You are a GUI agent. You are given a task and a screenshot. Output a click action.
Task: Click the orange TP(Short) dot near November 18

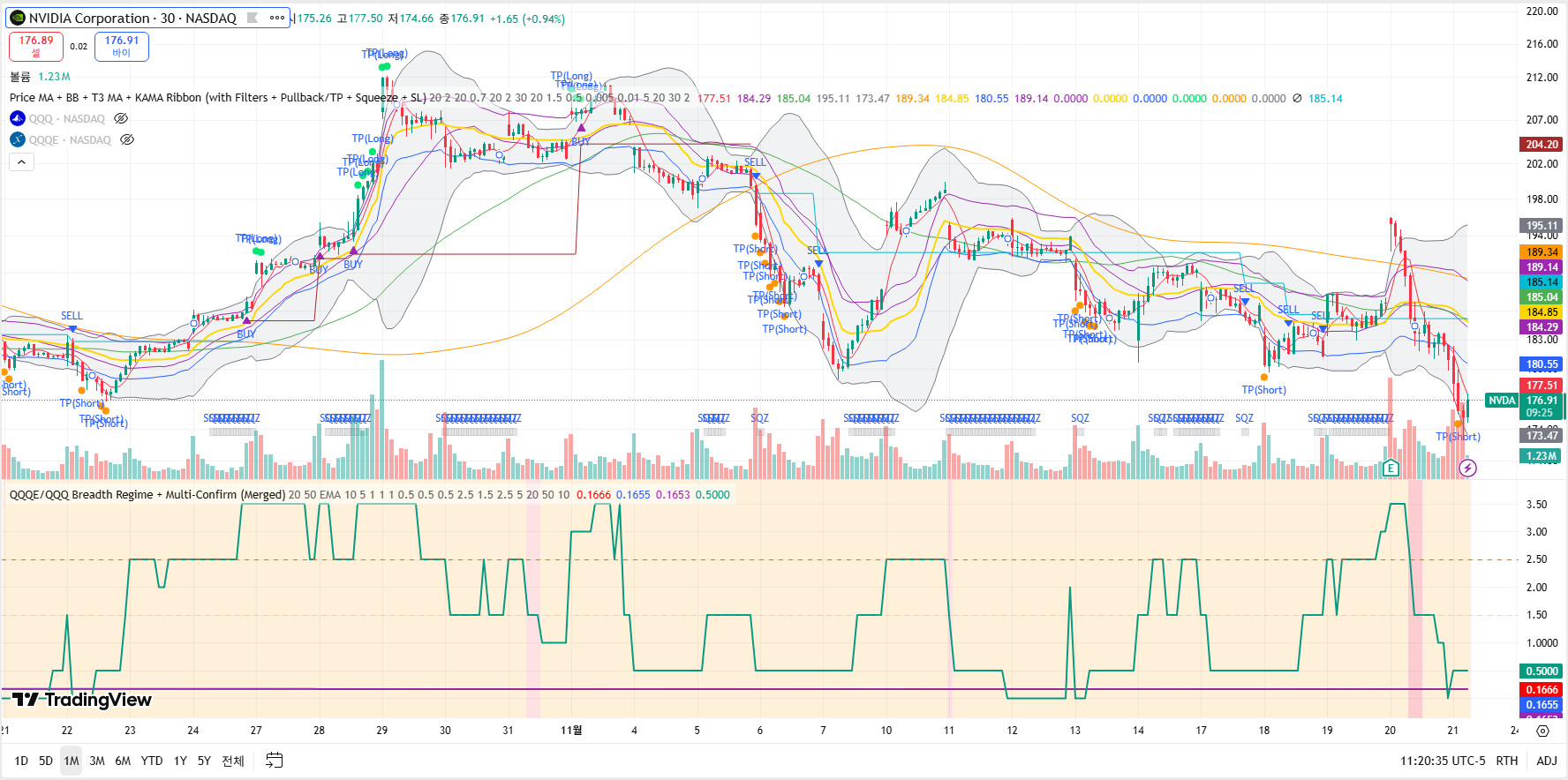[1264, 377]
